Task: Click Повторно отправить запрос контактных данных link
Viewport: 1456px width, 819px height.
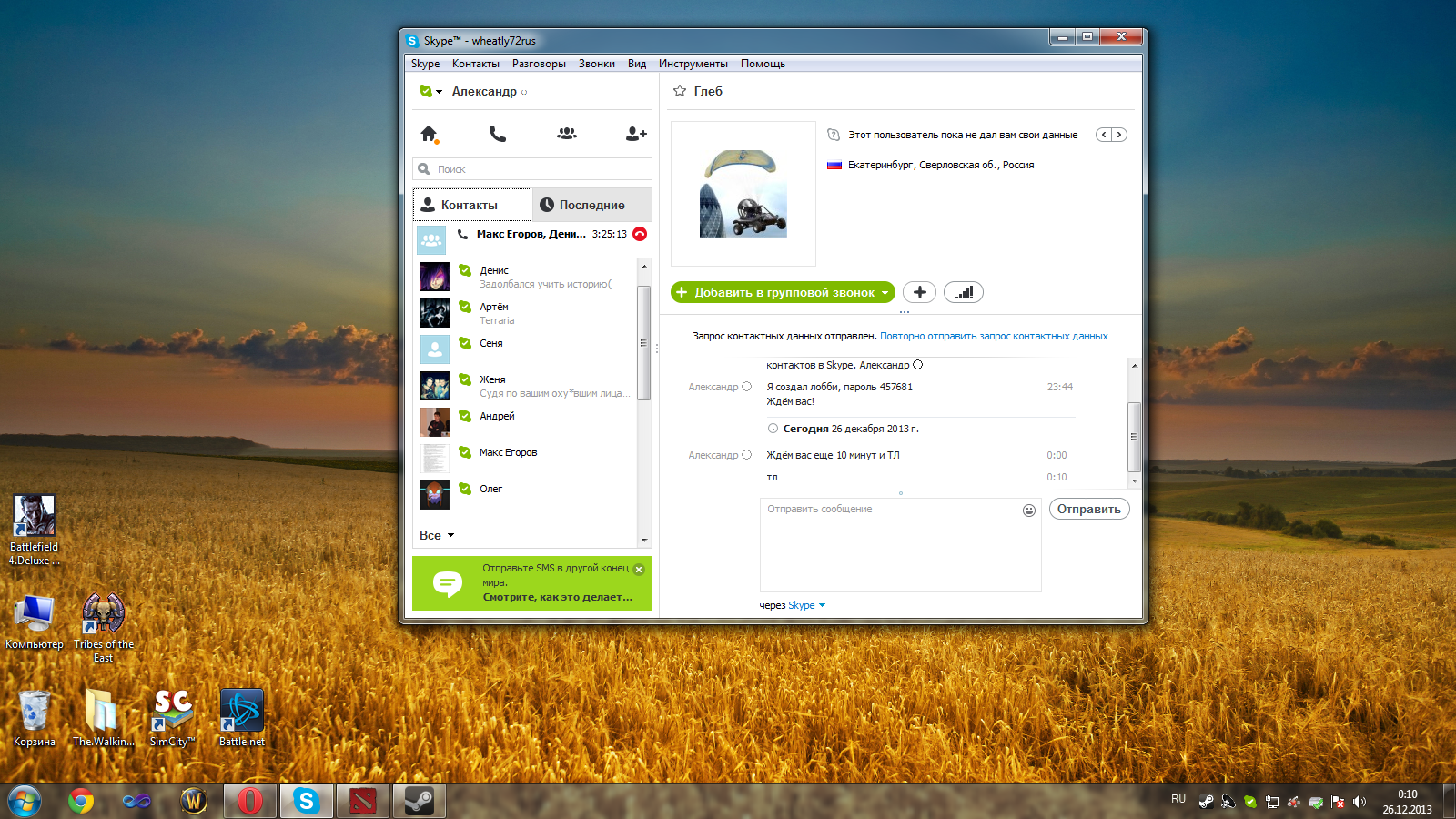Action: [x=994, y=336]
